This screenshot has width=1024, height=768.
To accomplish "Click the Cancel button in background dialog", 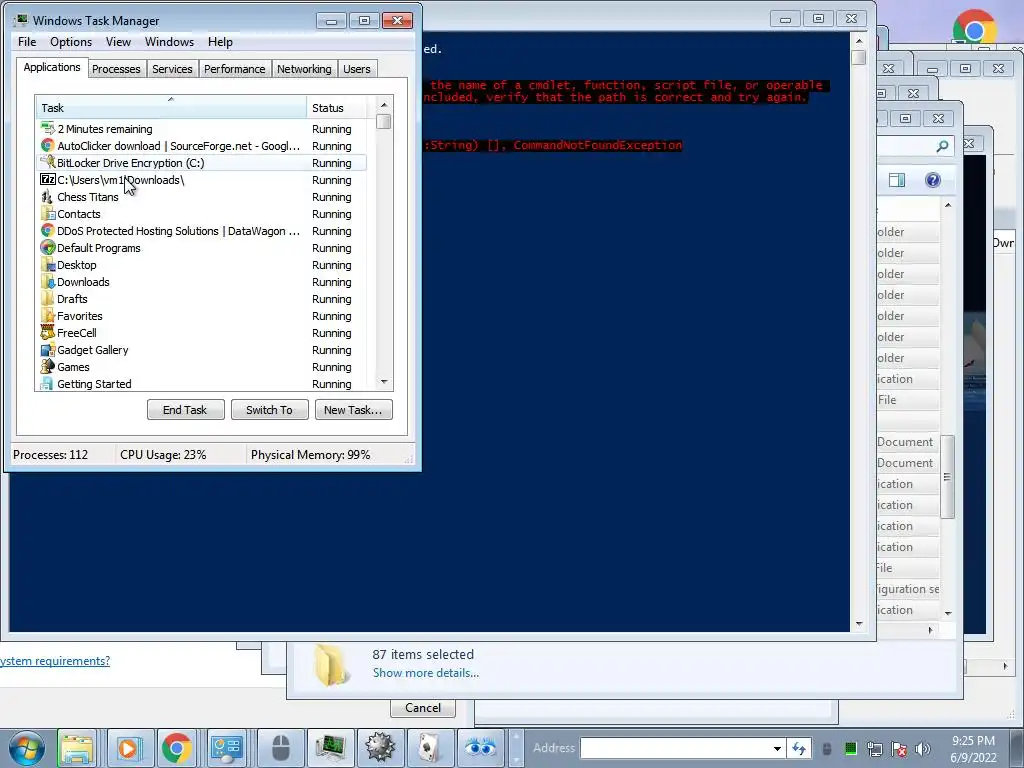I will (423, 708).
